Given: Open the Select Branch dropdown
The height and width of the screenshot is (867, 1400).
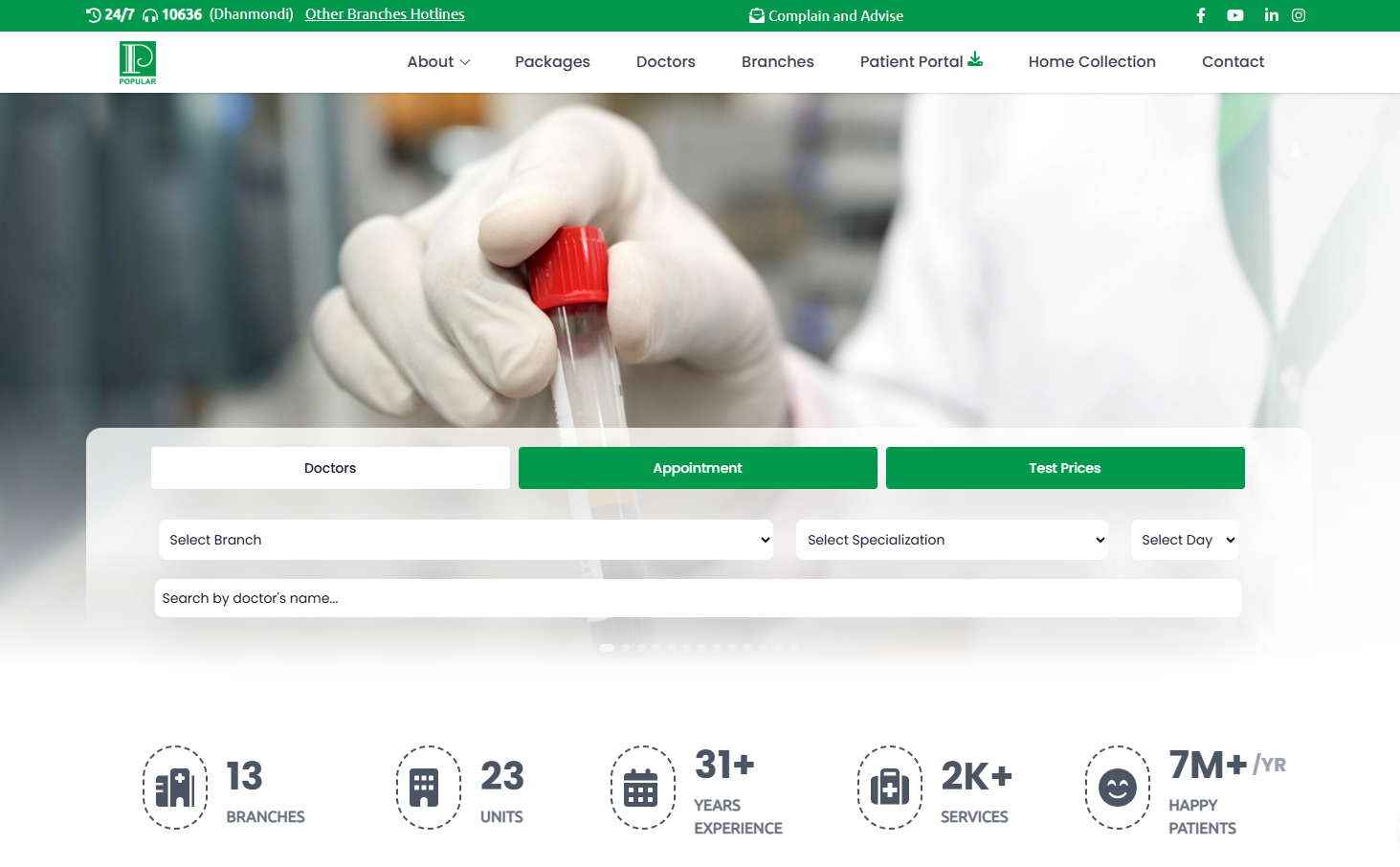Looking at the screenshot, I should tap(465, 540).
